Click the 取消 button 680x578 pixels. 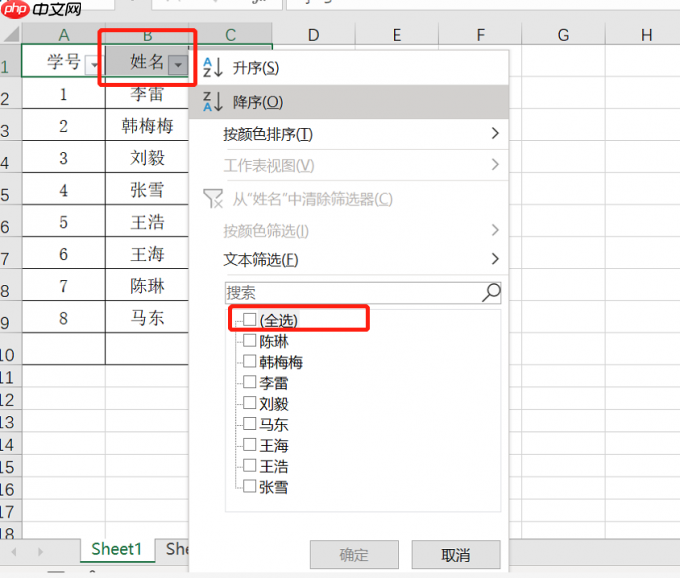[x=456, y=555]
